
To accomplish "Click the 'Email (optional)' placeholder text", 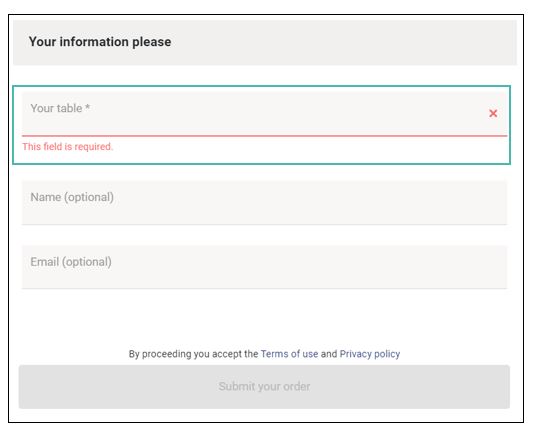I will click(71, 262).
